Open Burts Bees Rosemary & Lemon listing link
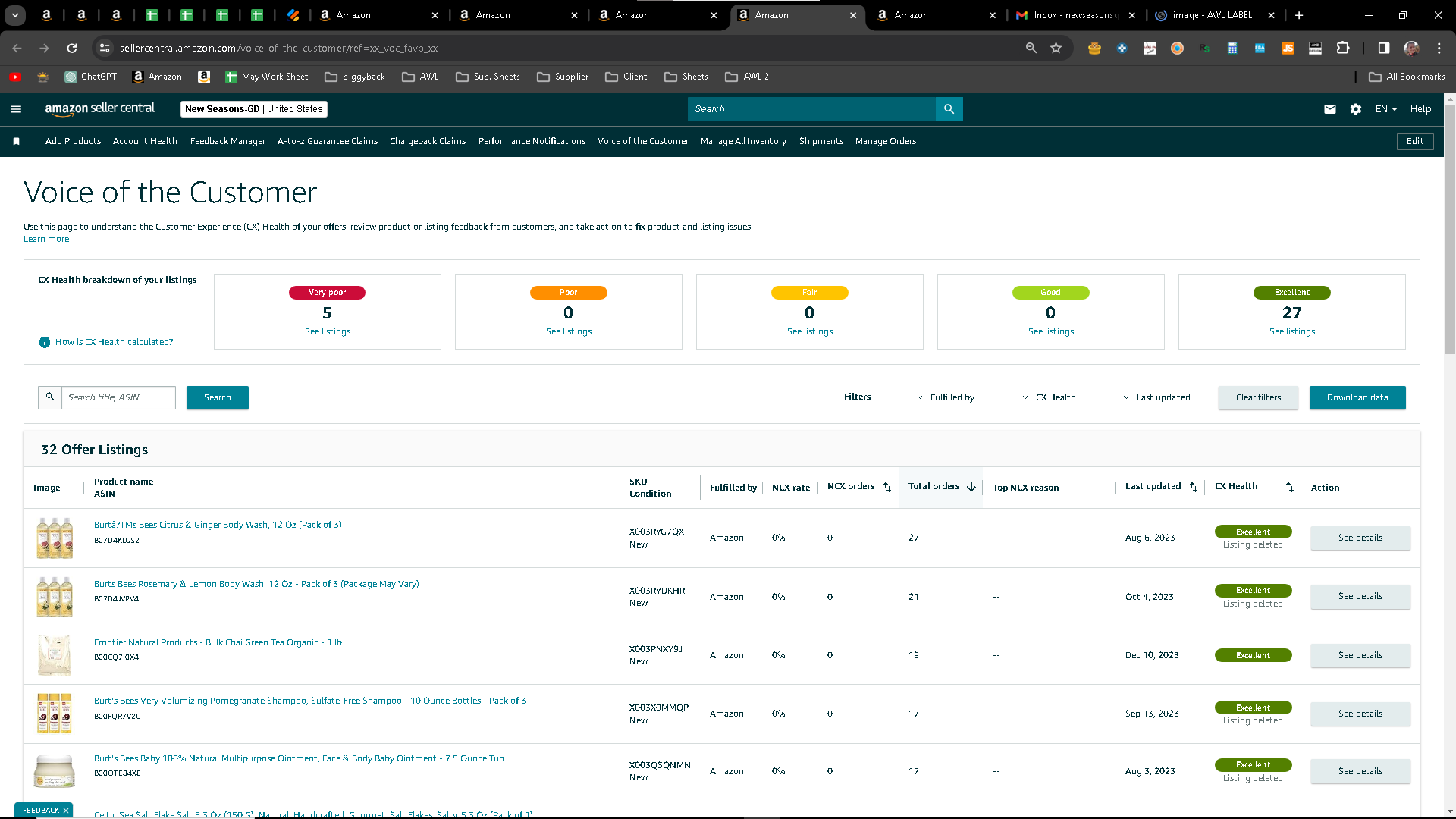 256,584
